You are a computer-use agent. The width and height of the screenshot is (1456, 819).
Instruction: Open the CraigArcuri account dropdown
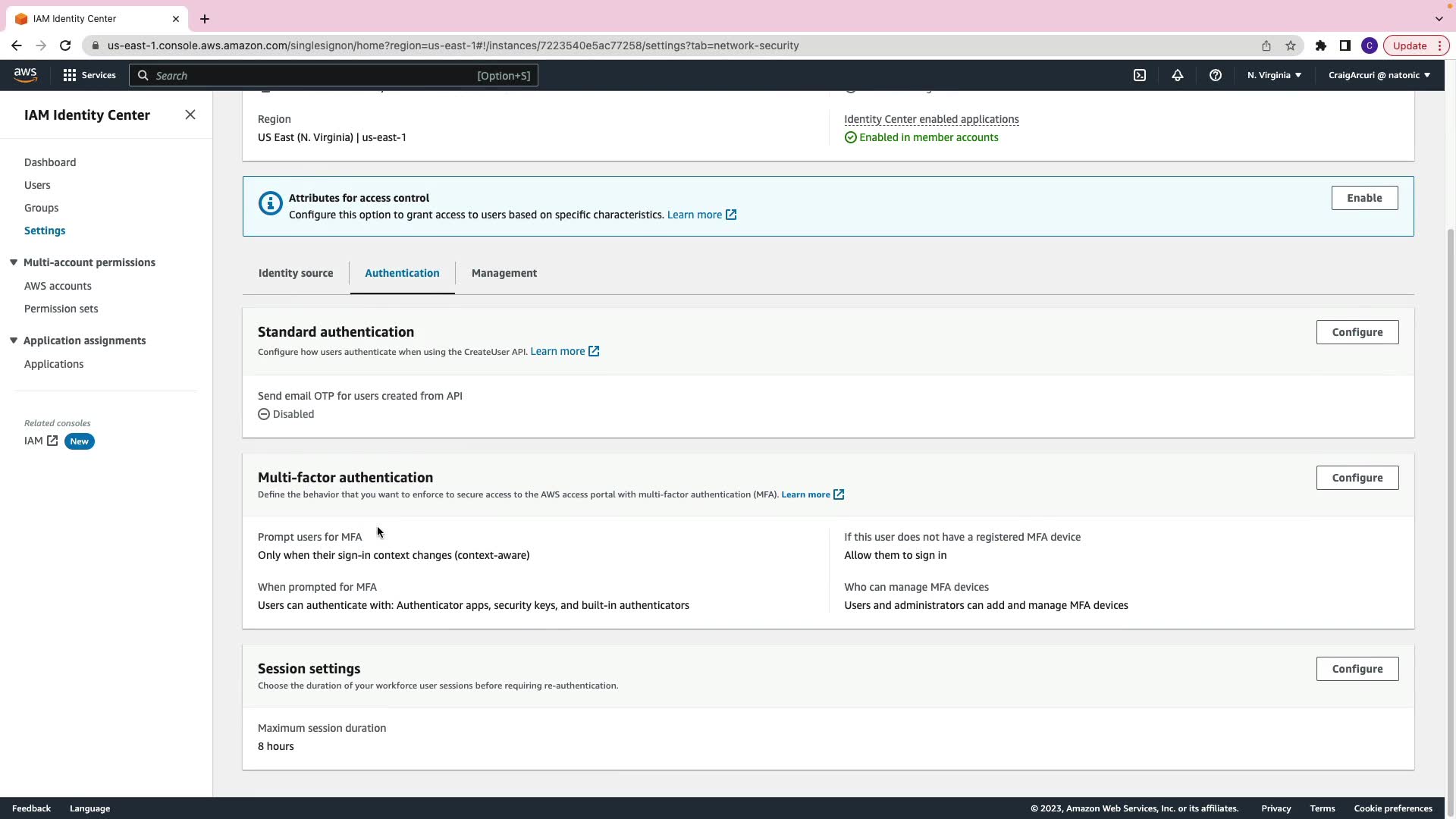(x=1379, y=75)
